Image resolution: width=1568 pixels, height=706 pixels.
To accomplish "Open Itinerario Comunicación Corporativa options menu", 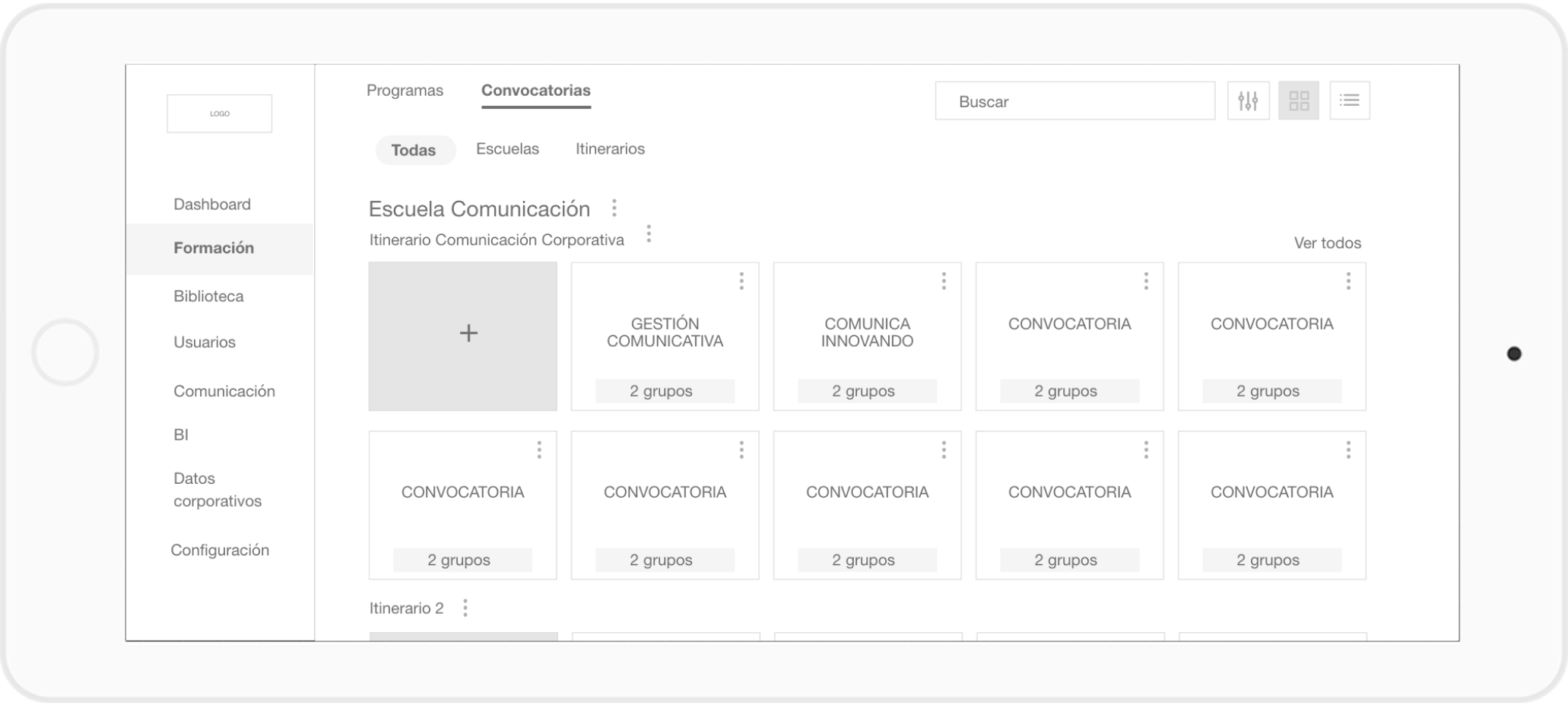I will tap(649, 234).
